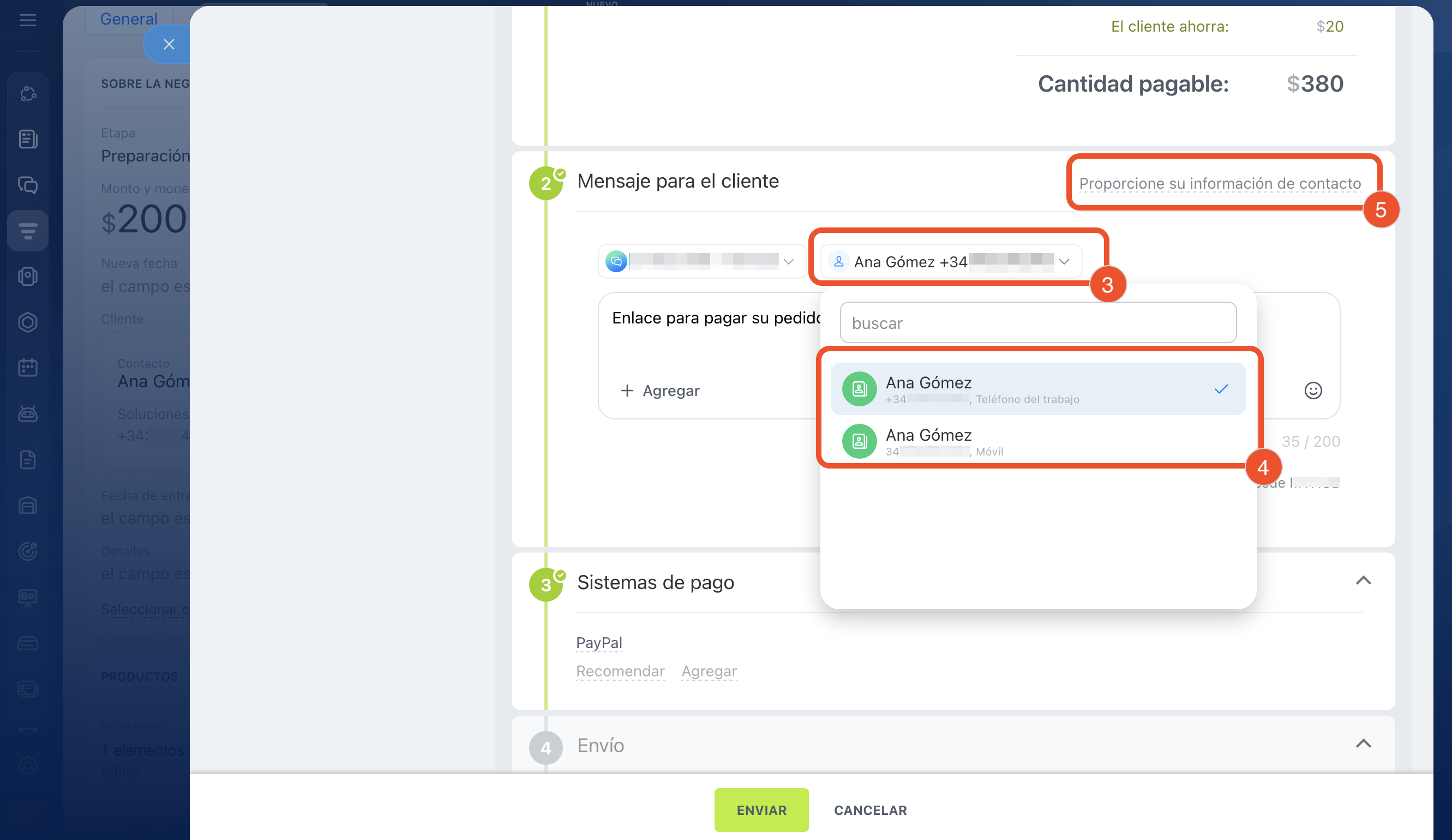Collapse the Sistemas de pago section
Image resolution: width=1452 pixels, height=840 pixels.
1363,581
